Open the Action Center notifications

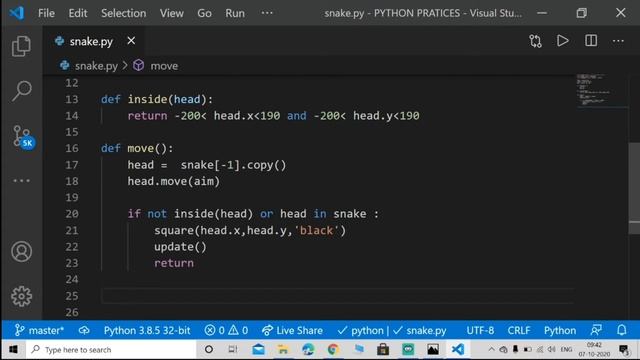[624, 350]
